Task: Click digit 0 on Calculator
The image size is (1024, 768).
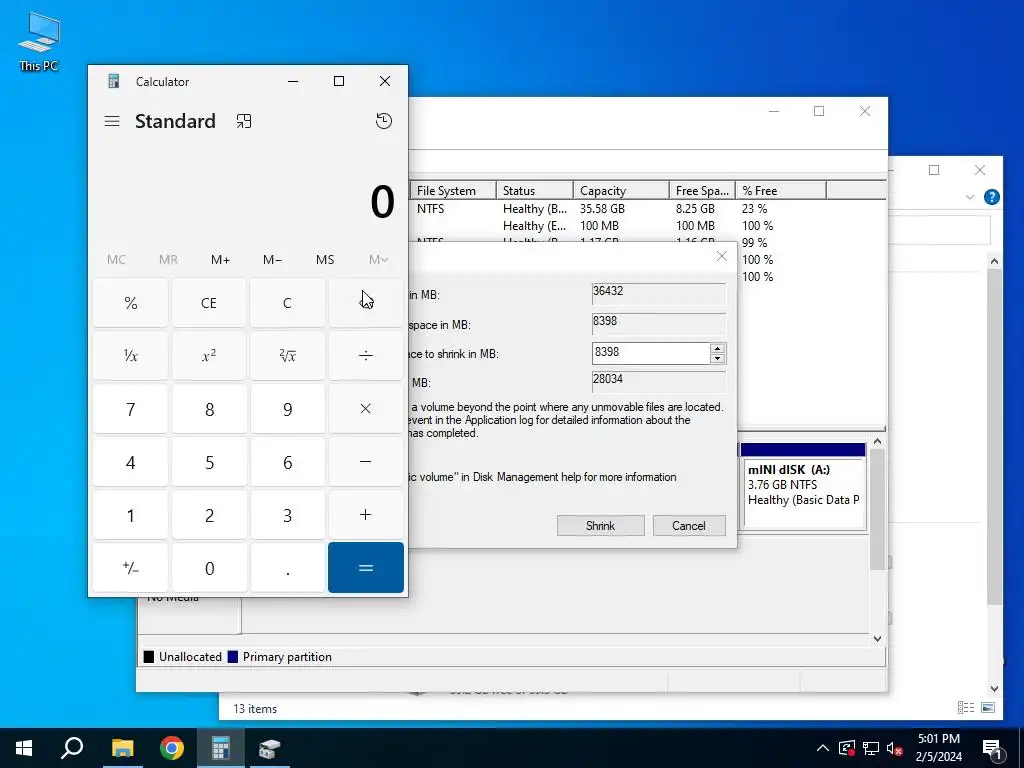Action: pyautogui.click(x=209, y=568)
